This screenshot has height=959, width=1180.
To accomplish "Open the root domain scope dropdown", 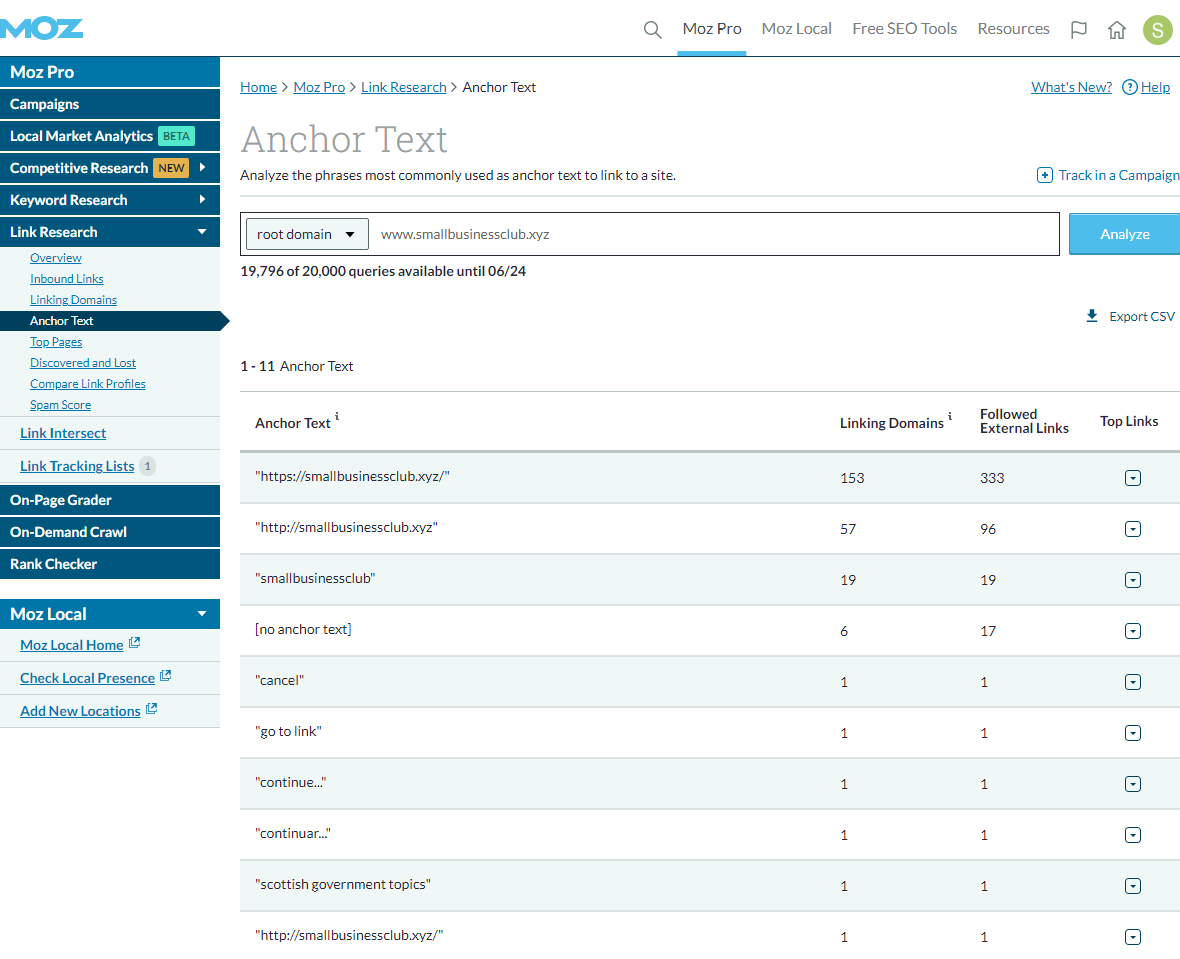I will (307, 234).
